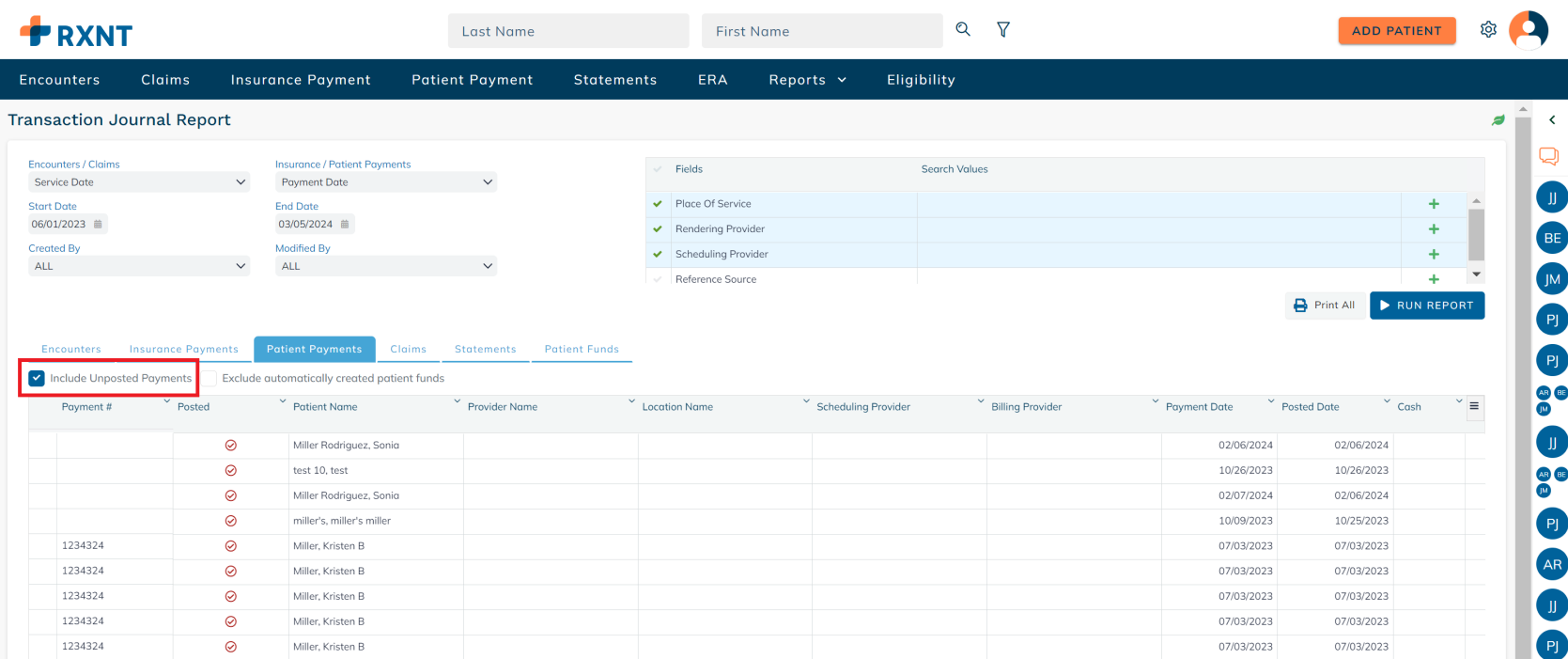Open the JM user chat bubble
The image size is (1568, 659).
click(1552, 279)
